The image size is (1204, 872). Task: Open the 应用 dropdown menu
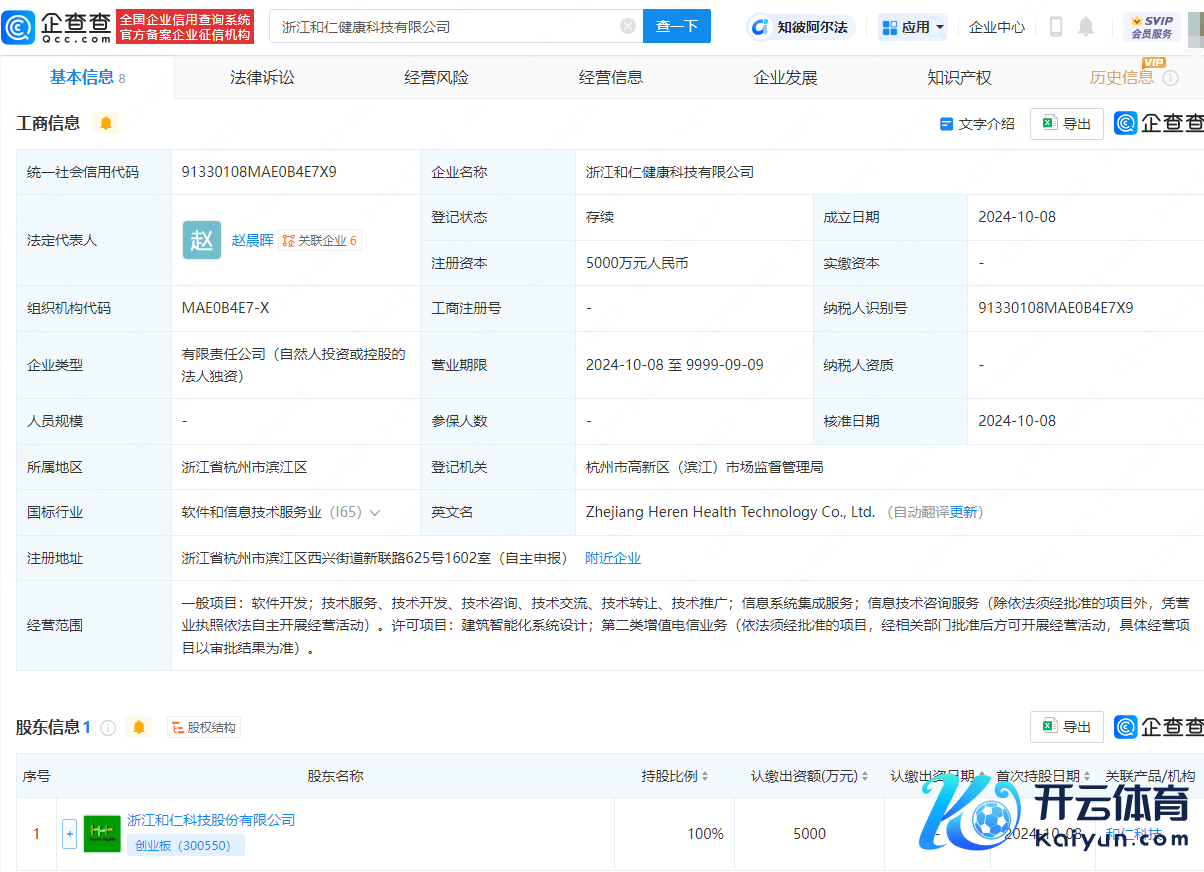point(913,27)
